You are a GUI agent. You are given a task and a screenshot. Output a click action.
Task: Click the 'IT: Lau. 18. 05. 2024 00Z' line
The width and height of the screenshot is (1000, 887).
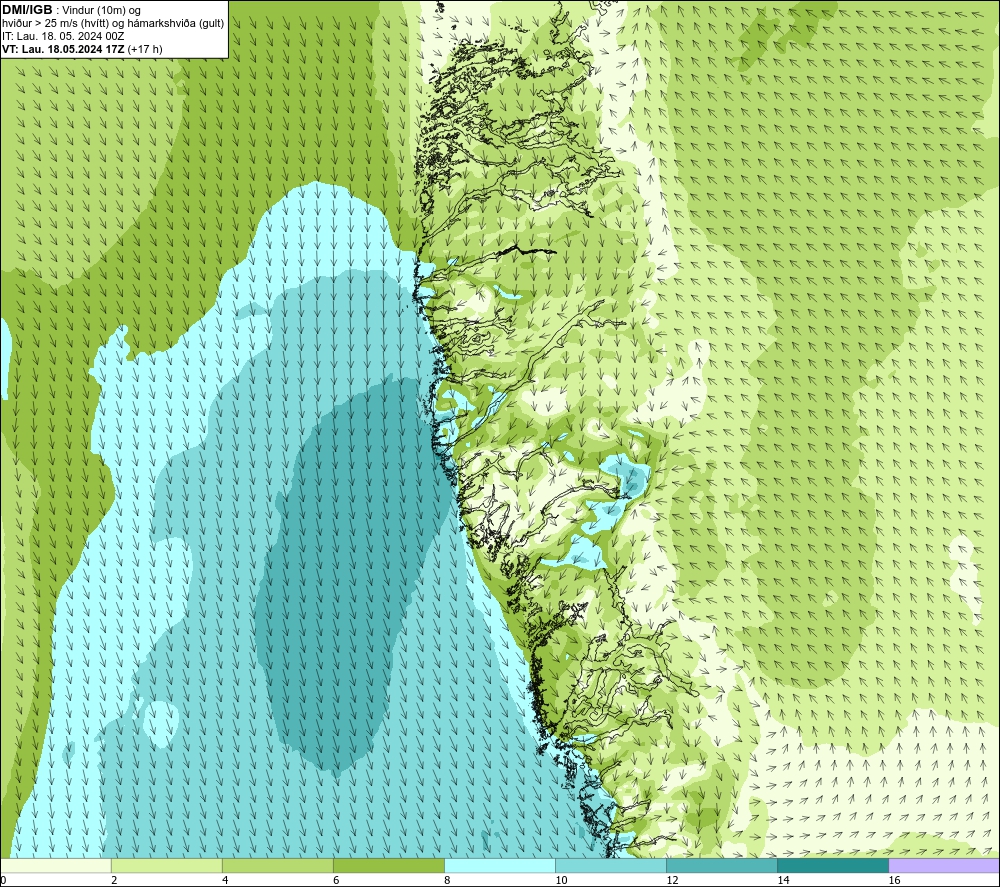point(63,36)
